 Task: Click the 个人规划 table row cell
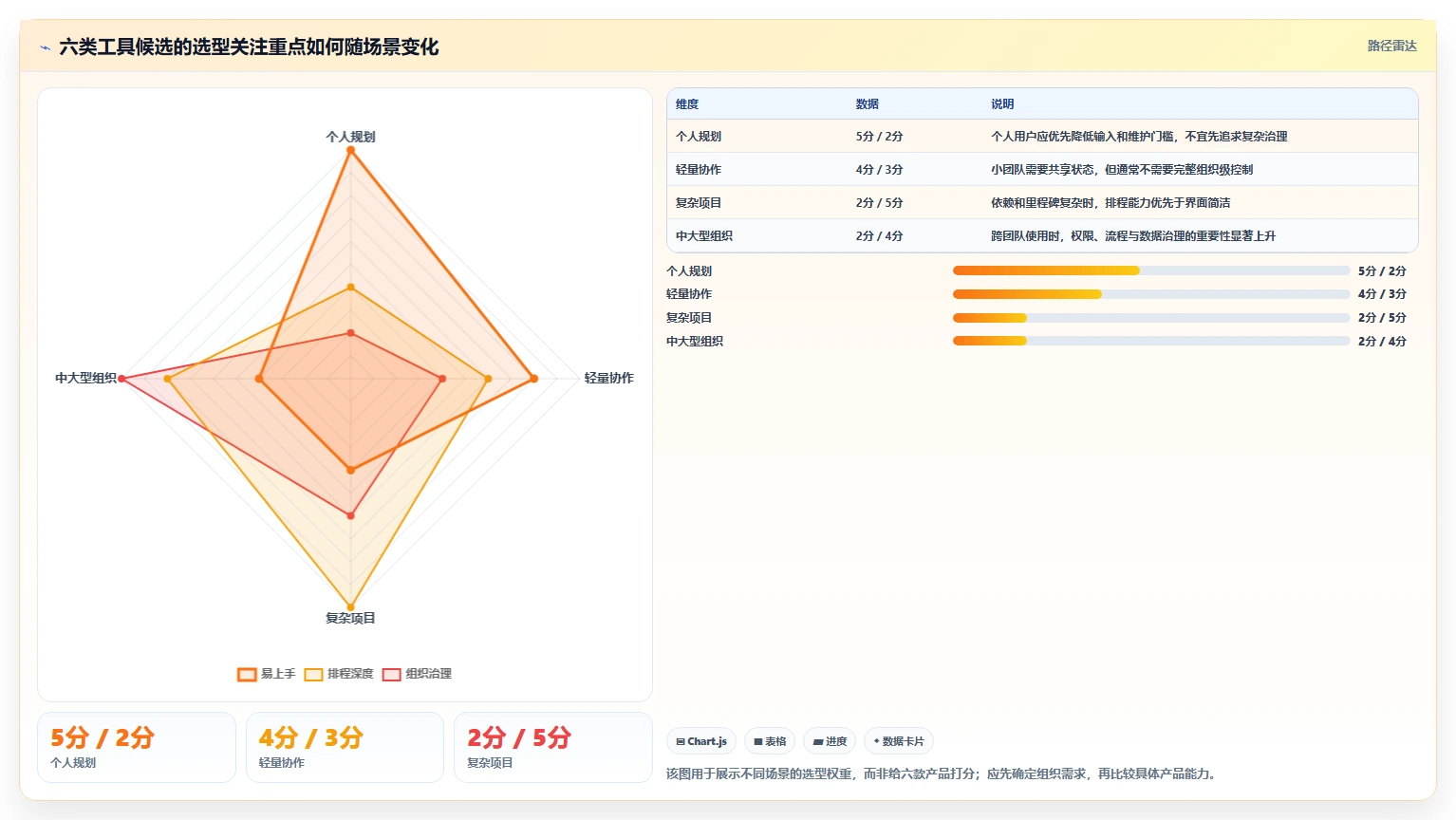(699, 137)
